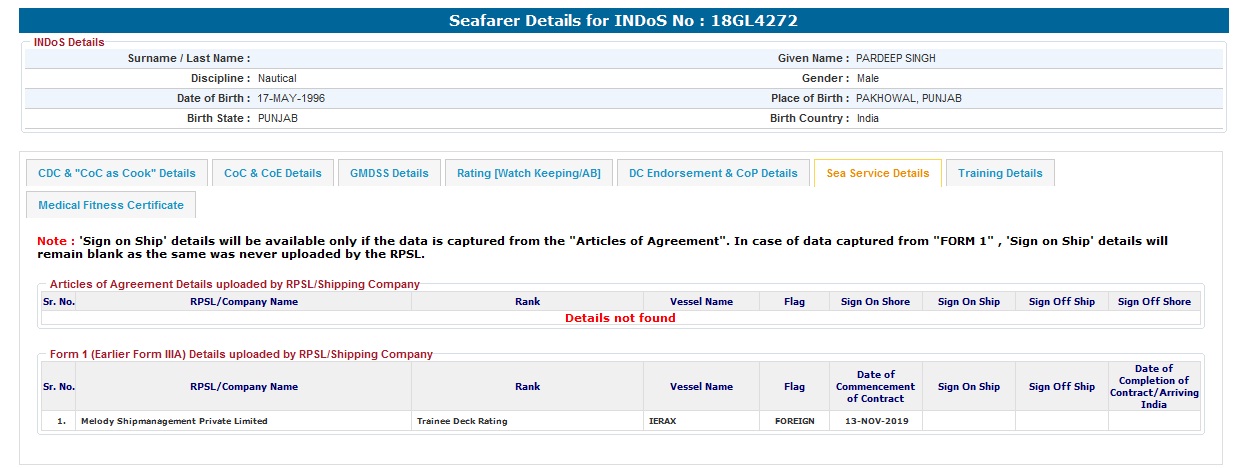
Task: Click the Sign Off Shore column header
Action: click(1154, 301)
